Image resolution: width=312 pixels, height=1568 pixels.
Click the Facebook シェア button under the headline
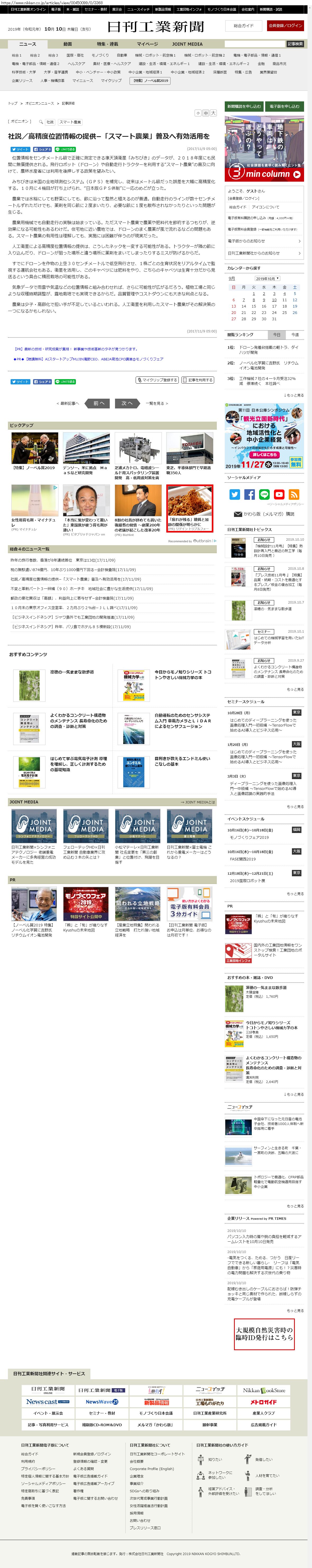[x=43, y=149]
